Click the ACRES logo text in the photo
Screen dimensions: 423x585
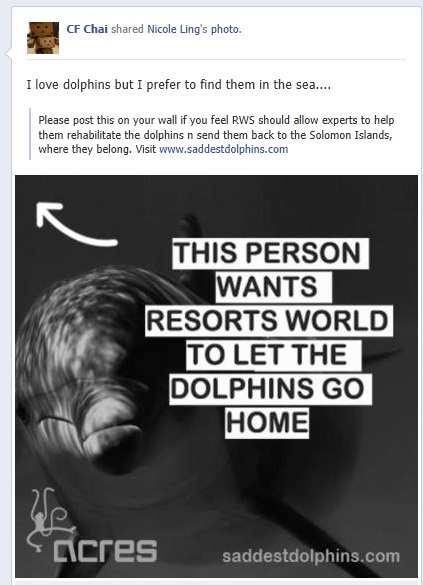point(105,550)
